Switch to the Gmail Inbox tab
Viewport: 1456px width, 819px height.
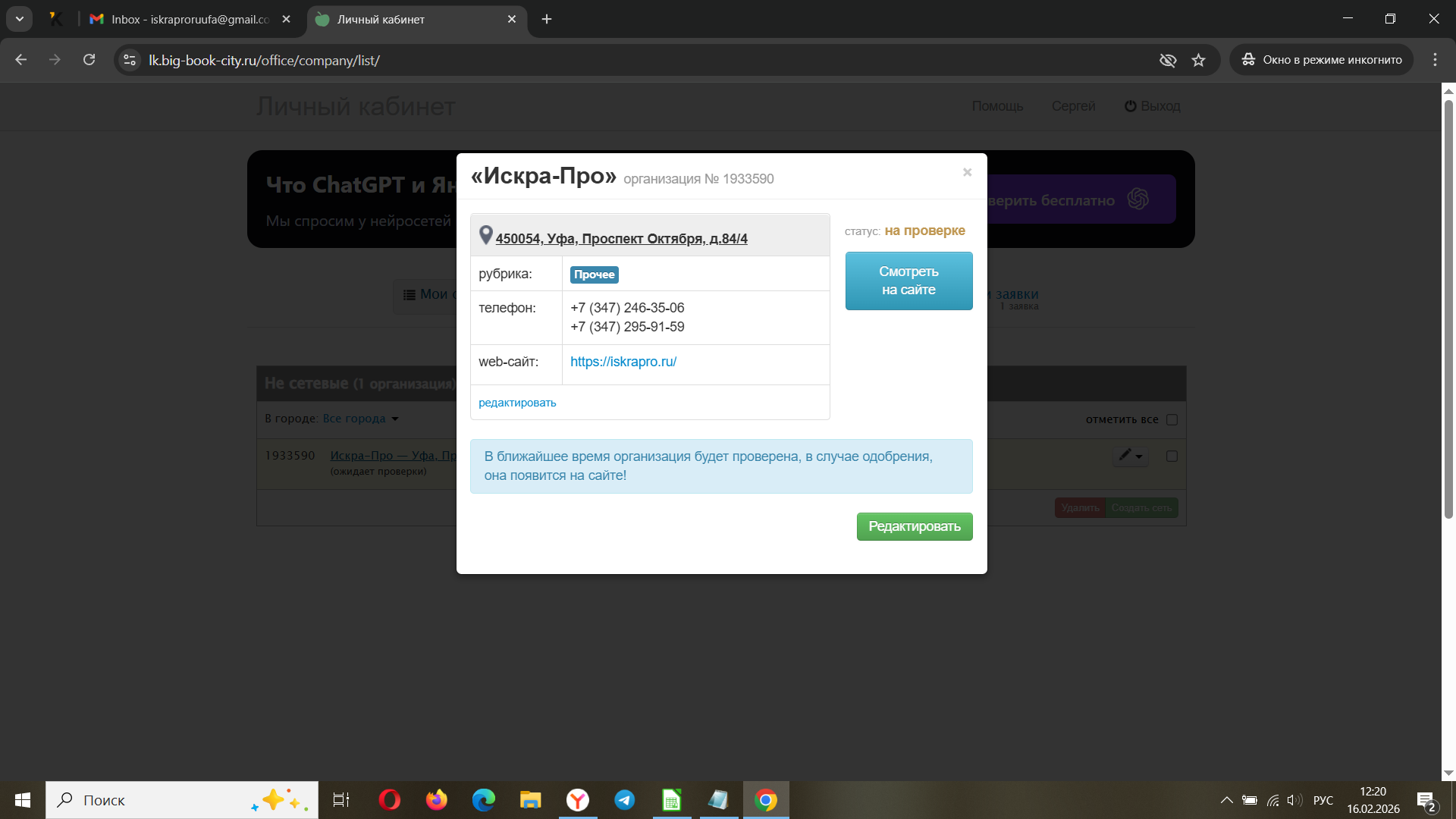pyautogui.click(x=190, y=19)
